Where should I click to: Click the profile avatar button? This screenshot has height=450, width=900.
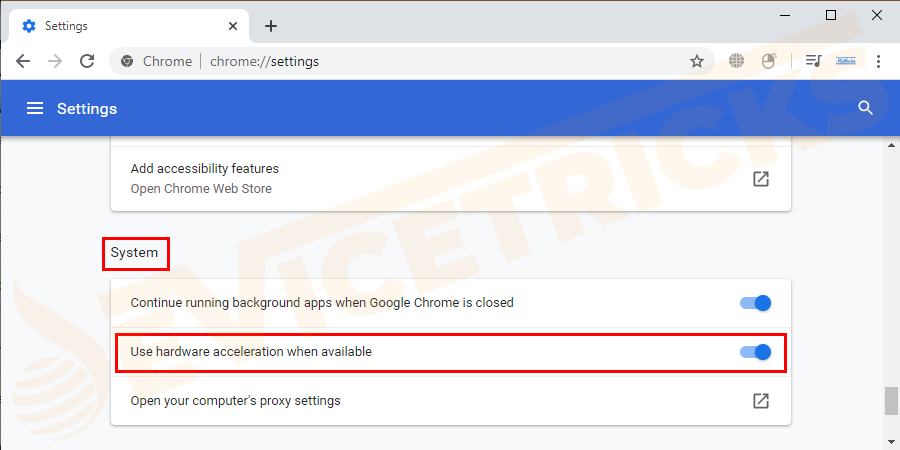(x=846, y=61)
